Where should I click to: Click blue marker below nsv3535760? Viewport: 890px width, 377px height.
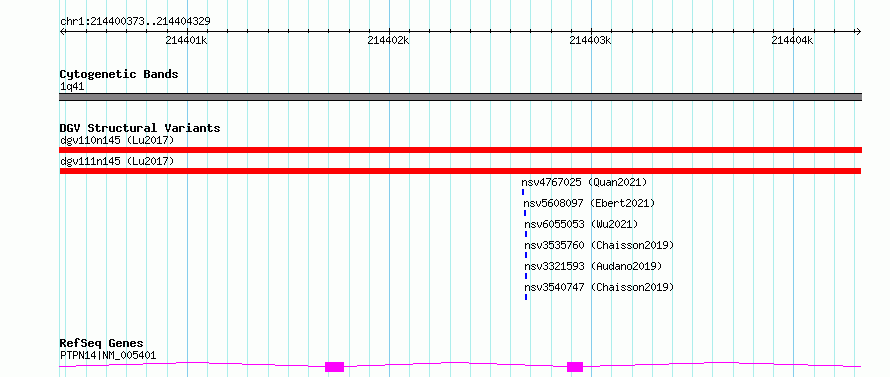[x=526, y=255]
